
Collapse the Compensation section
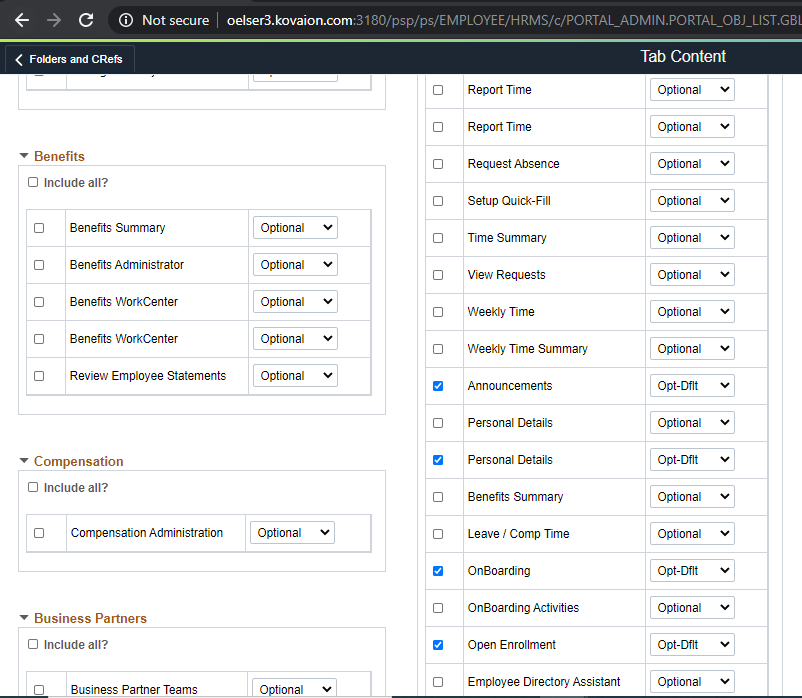point(24,461)
